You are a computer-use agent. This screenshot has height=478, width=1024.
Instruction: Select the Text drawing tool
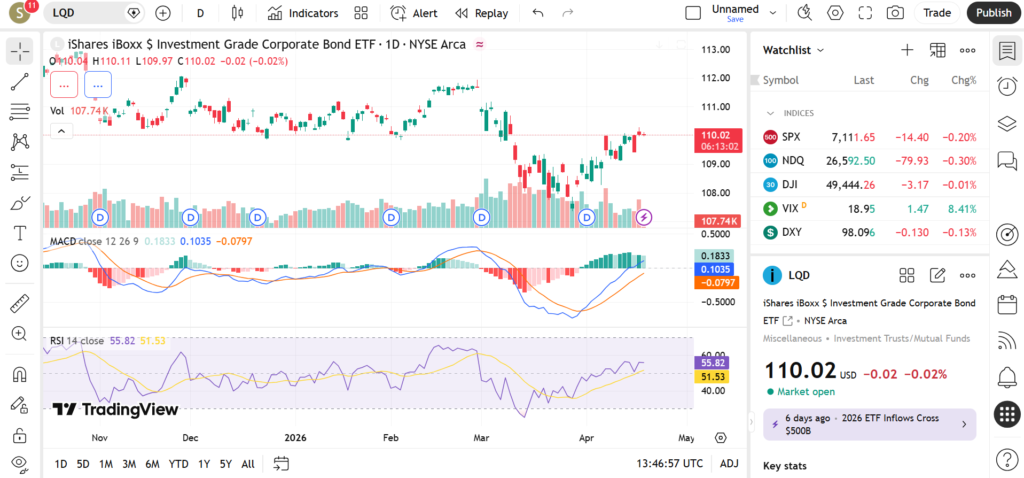(x=19, y=233)
